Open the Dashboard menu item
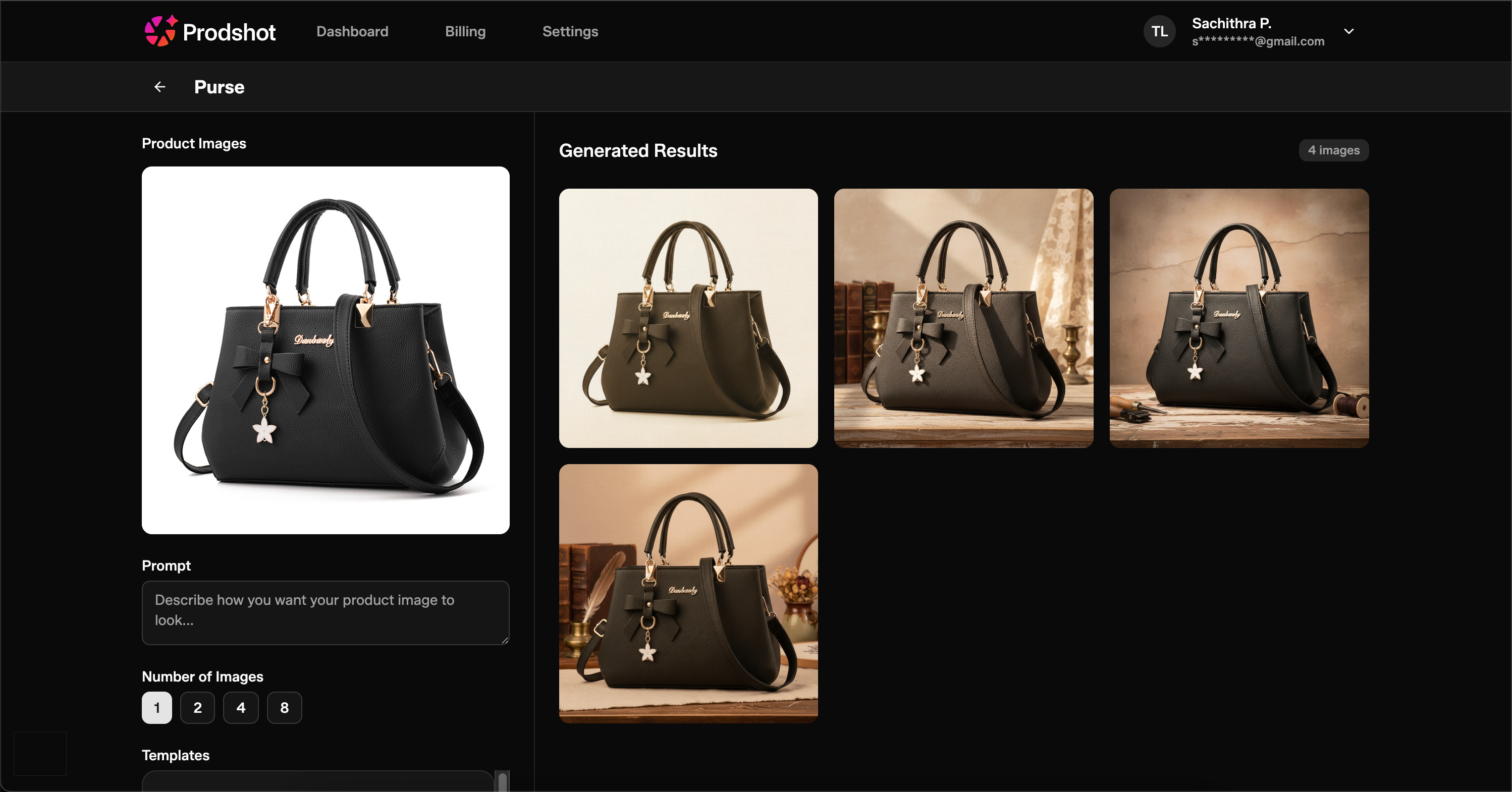1512x792 pixels. point(352,32)
